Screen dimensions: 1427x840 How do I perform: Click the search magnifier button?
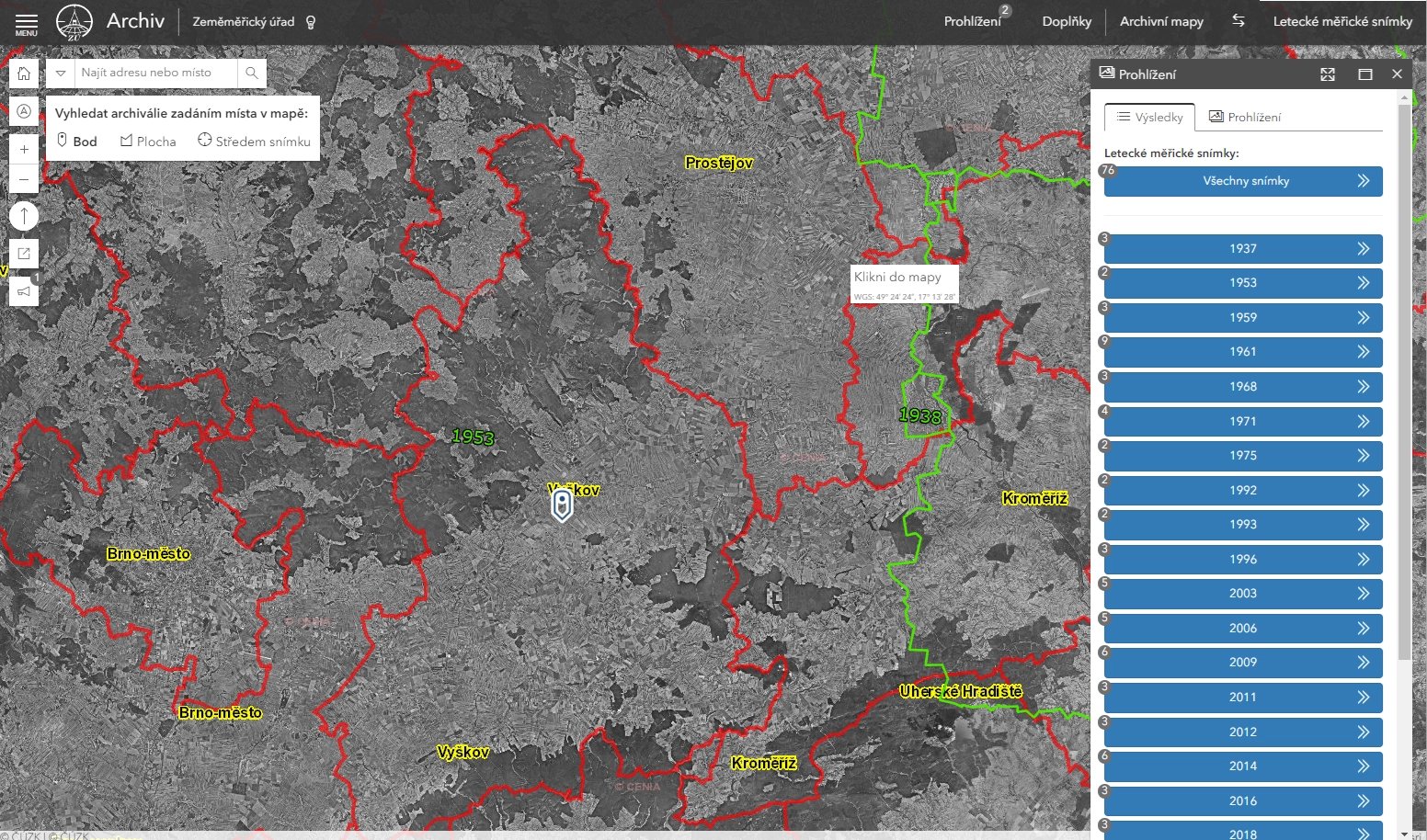[x=252, y=73]
